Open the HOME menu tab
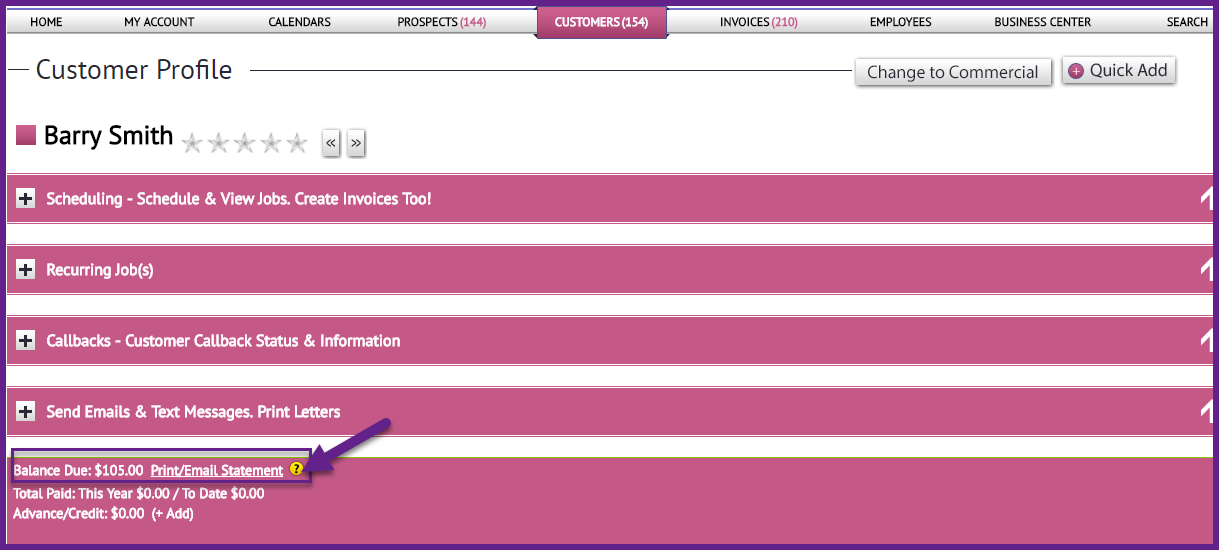The height and width of the screenshot is (550, 1219). coord(46,22)
